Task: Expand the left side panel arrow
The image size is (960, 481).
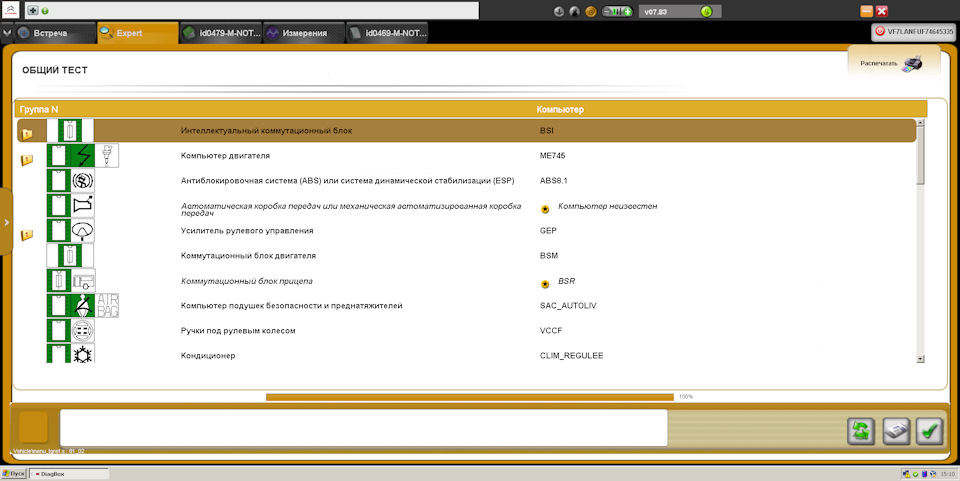Action: click(6, 222)
